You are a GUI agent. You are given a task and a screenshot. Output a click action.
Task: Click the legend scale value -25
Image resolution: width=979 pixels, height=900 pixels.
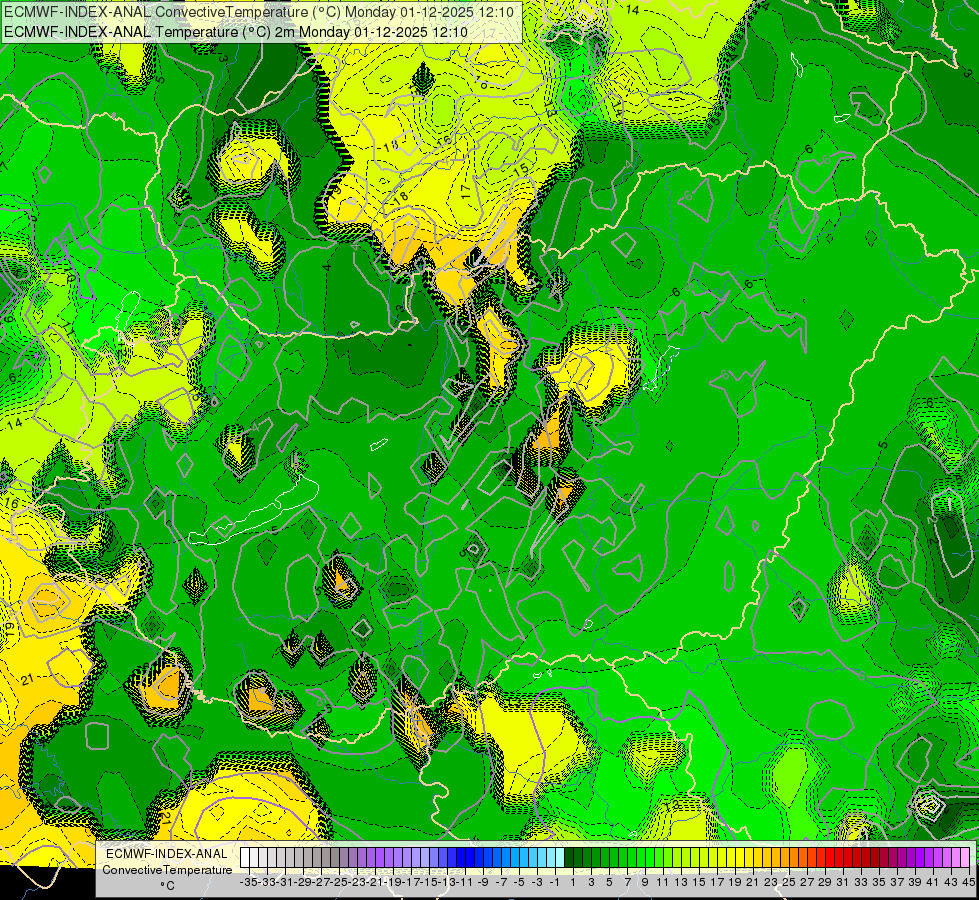tap(340, 883)
